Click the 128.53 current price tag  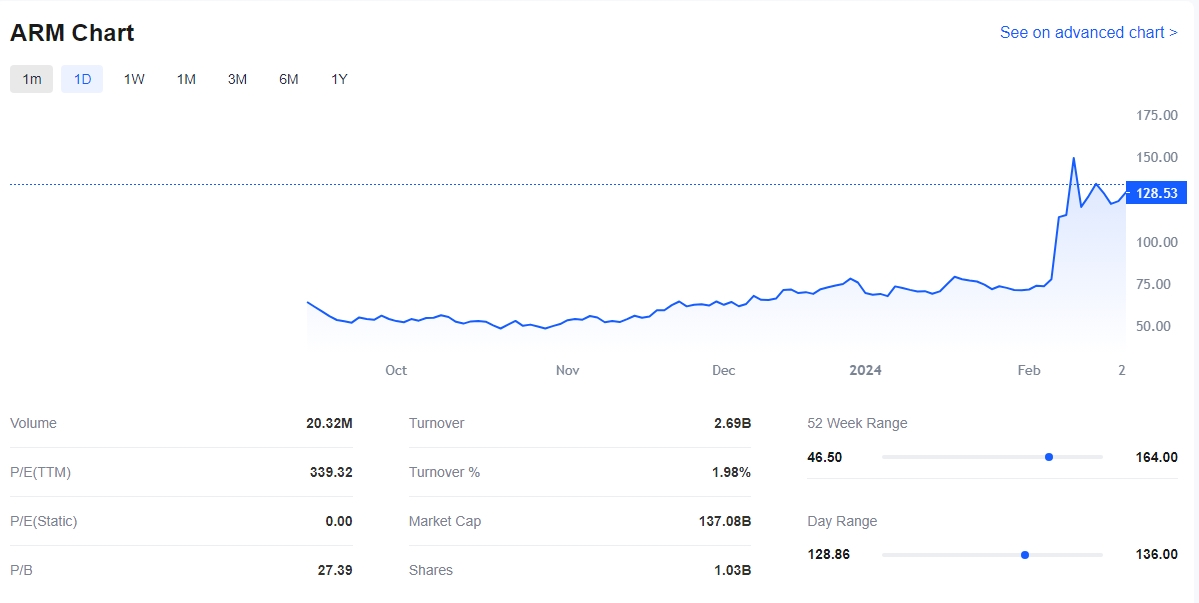coord(1152,193)
